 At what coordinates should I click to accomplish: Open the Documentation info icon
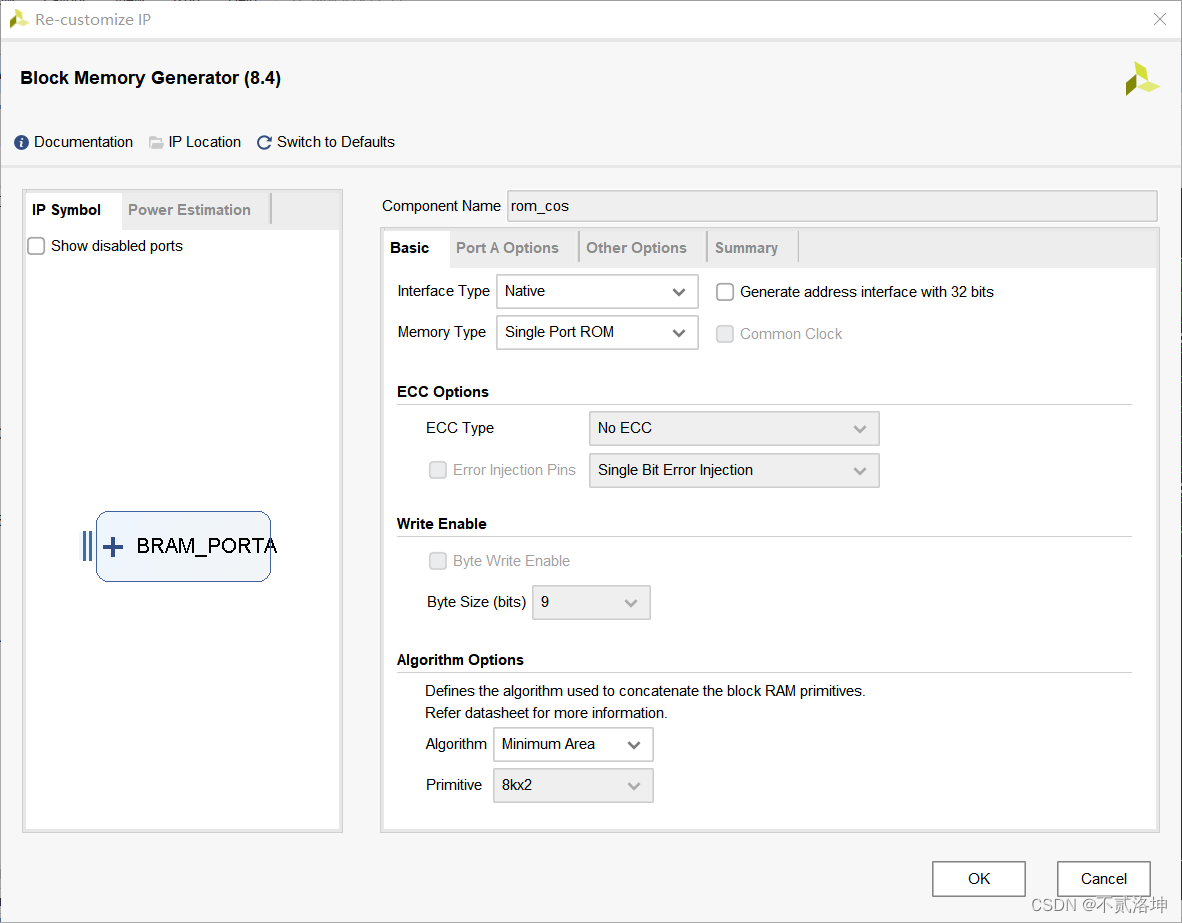(21, 143)
